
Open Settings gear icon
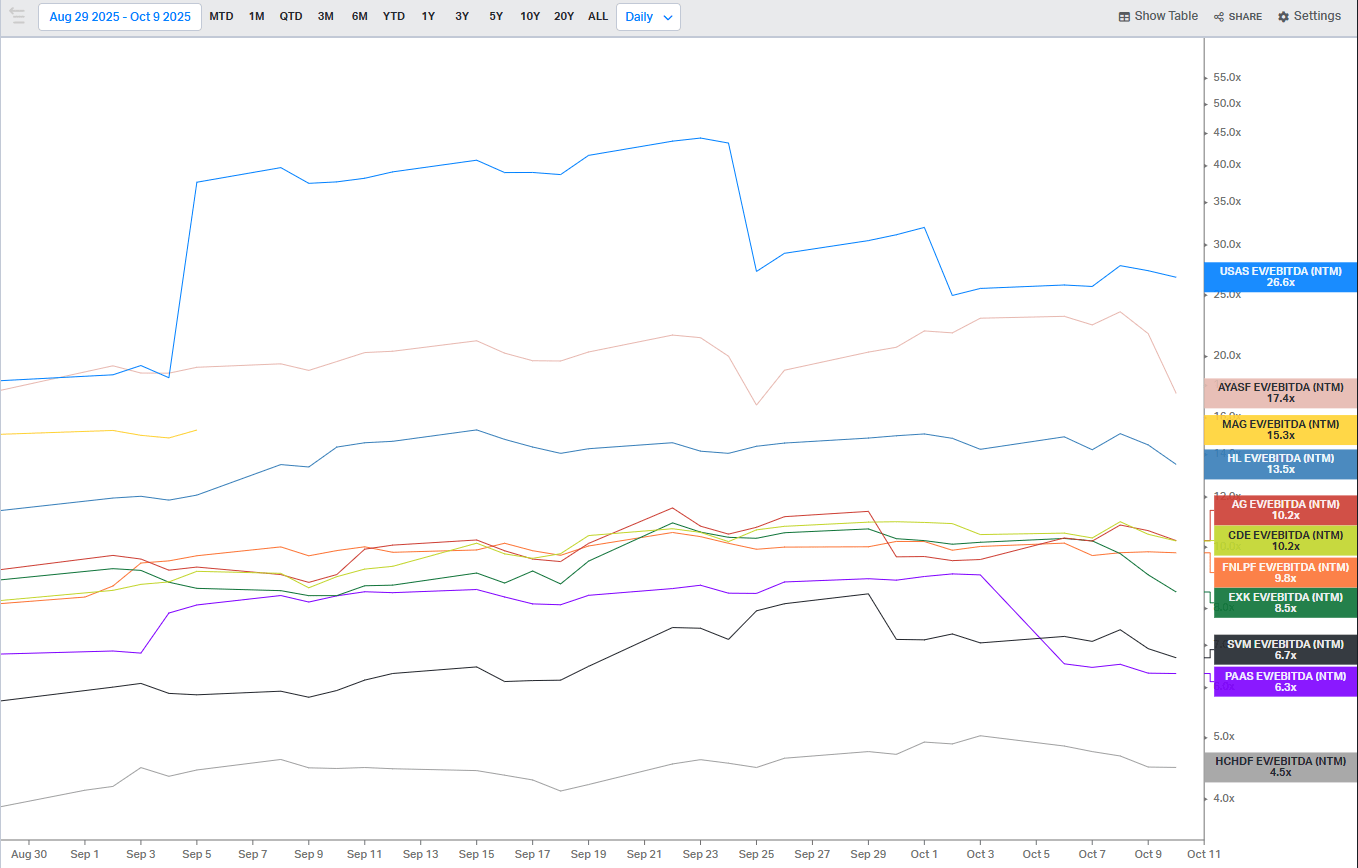point(1283,17)
